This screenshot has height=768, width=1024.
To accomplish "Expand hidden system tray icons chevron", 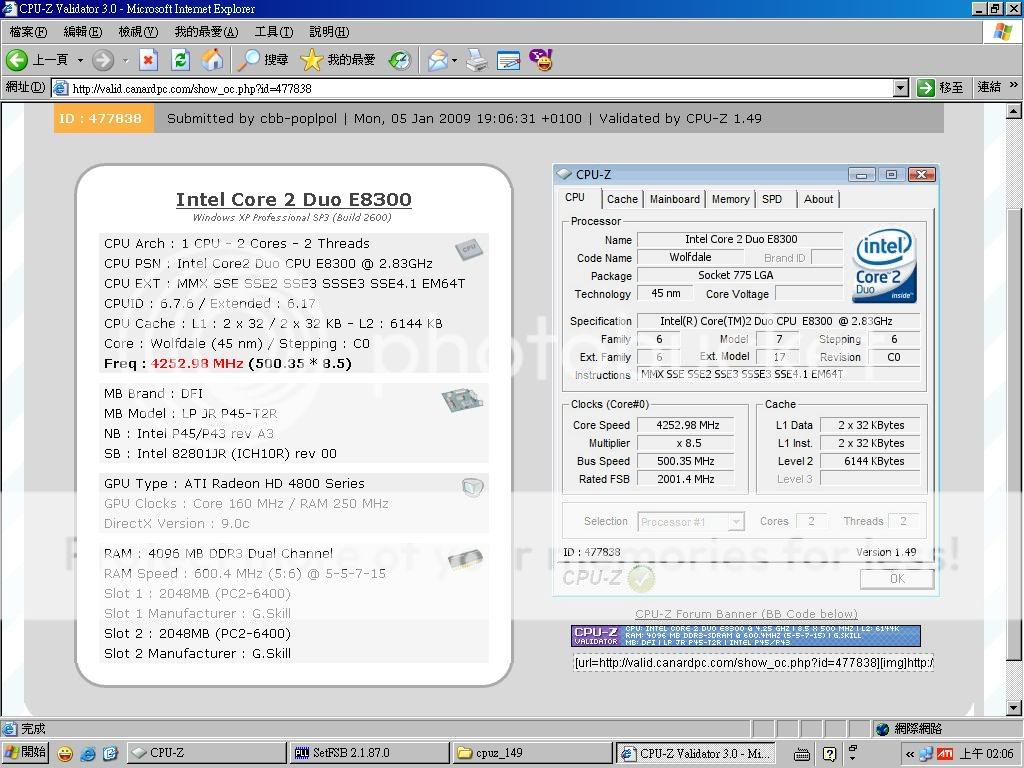I will tap(909, 754).
